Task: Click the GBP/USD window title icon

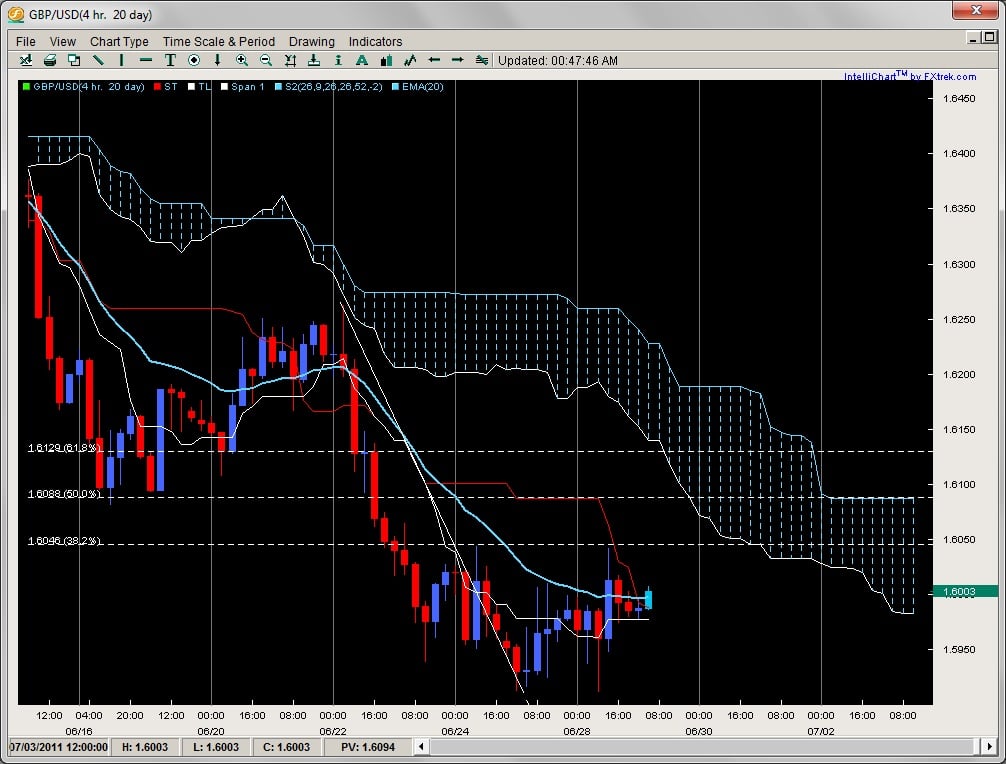Action: pyautogui.click(x=15, y=14)
